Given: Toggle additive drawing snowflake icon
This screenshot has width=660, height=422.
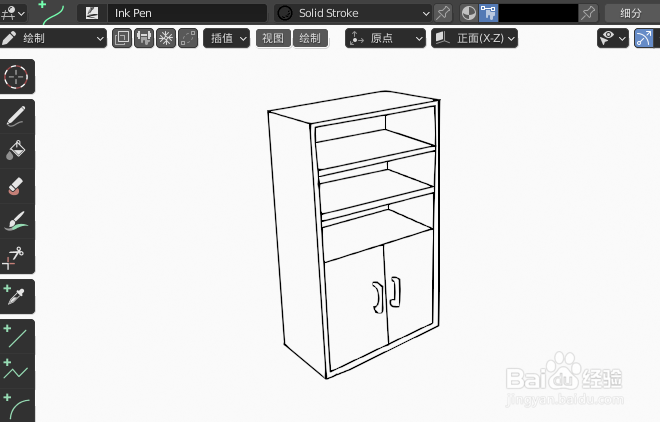Looking at the screenshot, I should [166, 38].
